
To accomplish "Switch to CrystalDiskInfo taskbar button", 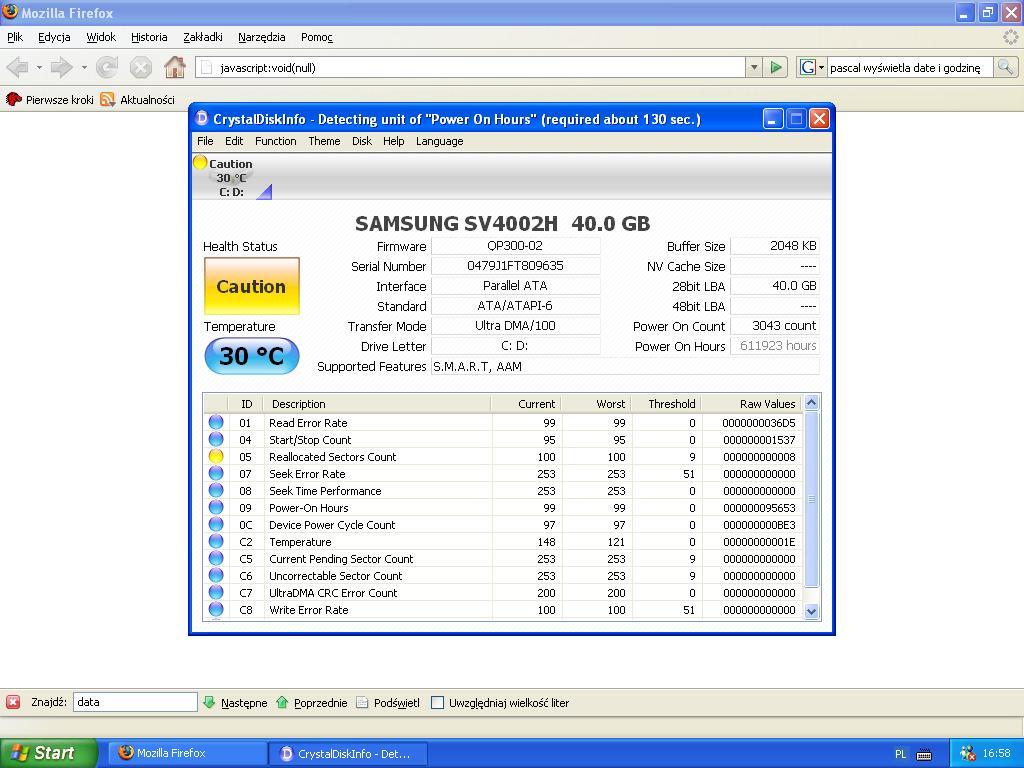I will pos(348,753).
